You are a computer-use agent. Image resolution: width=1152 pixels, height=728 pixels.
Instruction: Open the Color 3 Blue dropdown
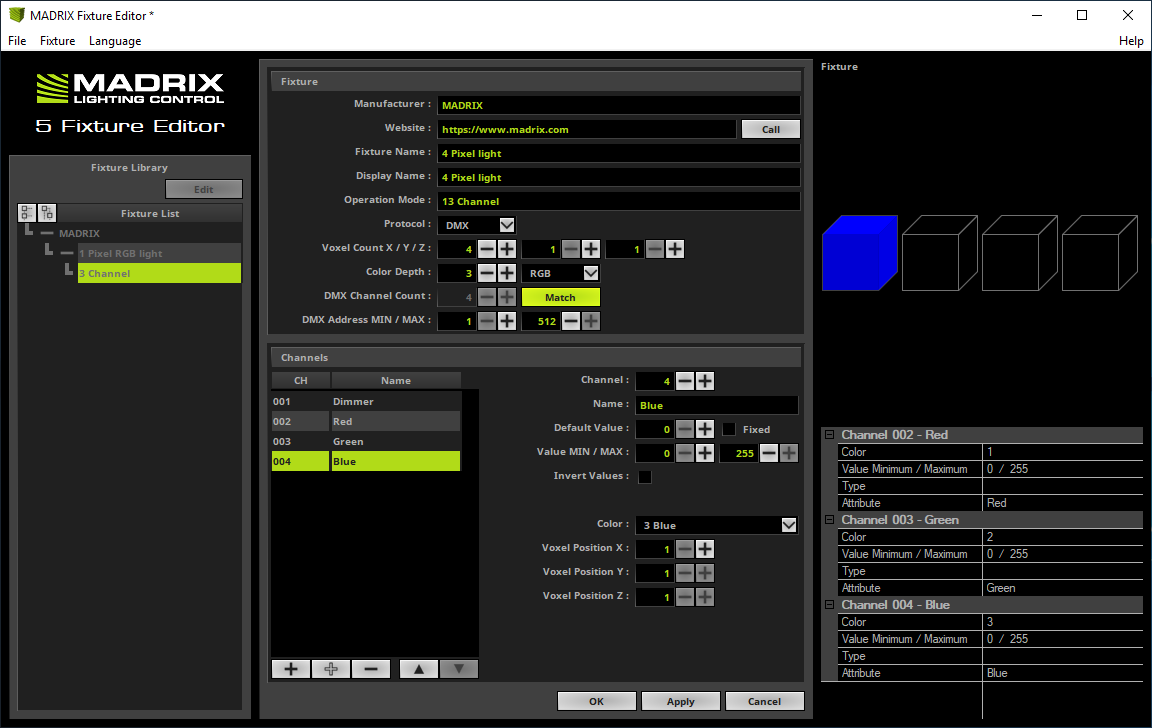click(788, 525)
